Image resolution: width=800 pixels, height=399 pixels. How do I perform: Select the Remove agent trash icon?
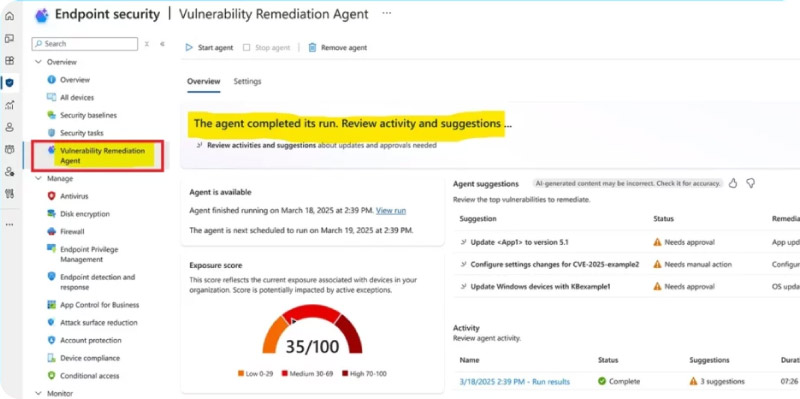tap(312, 47)
